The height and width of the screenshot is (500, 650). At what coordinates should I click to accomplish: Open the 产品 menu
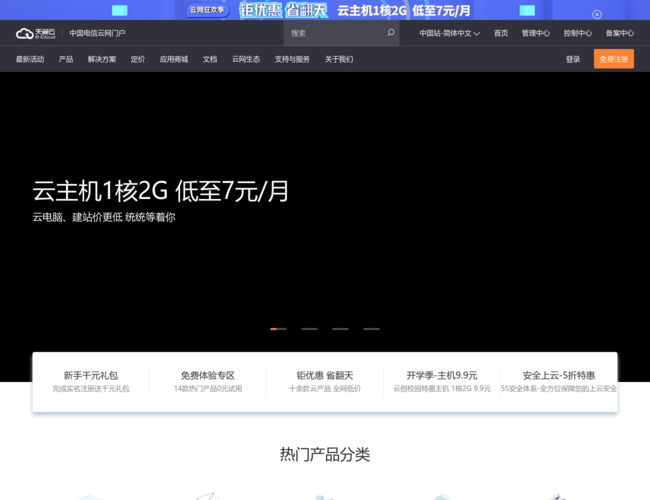click(x=66, y=59)
